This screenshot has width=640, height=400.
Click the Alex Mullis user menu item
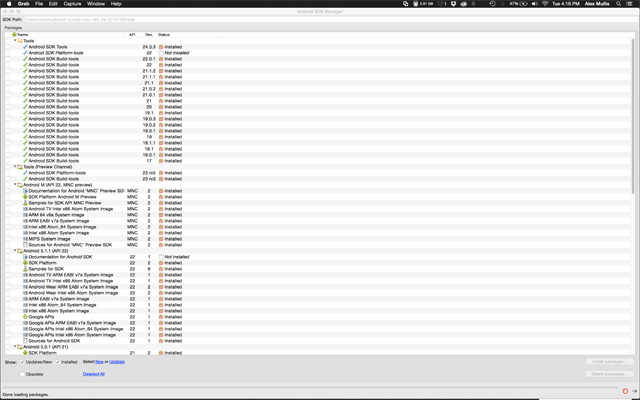pyautogui.click(x=597, y=4)
